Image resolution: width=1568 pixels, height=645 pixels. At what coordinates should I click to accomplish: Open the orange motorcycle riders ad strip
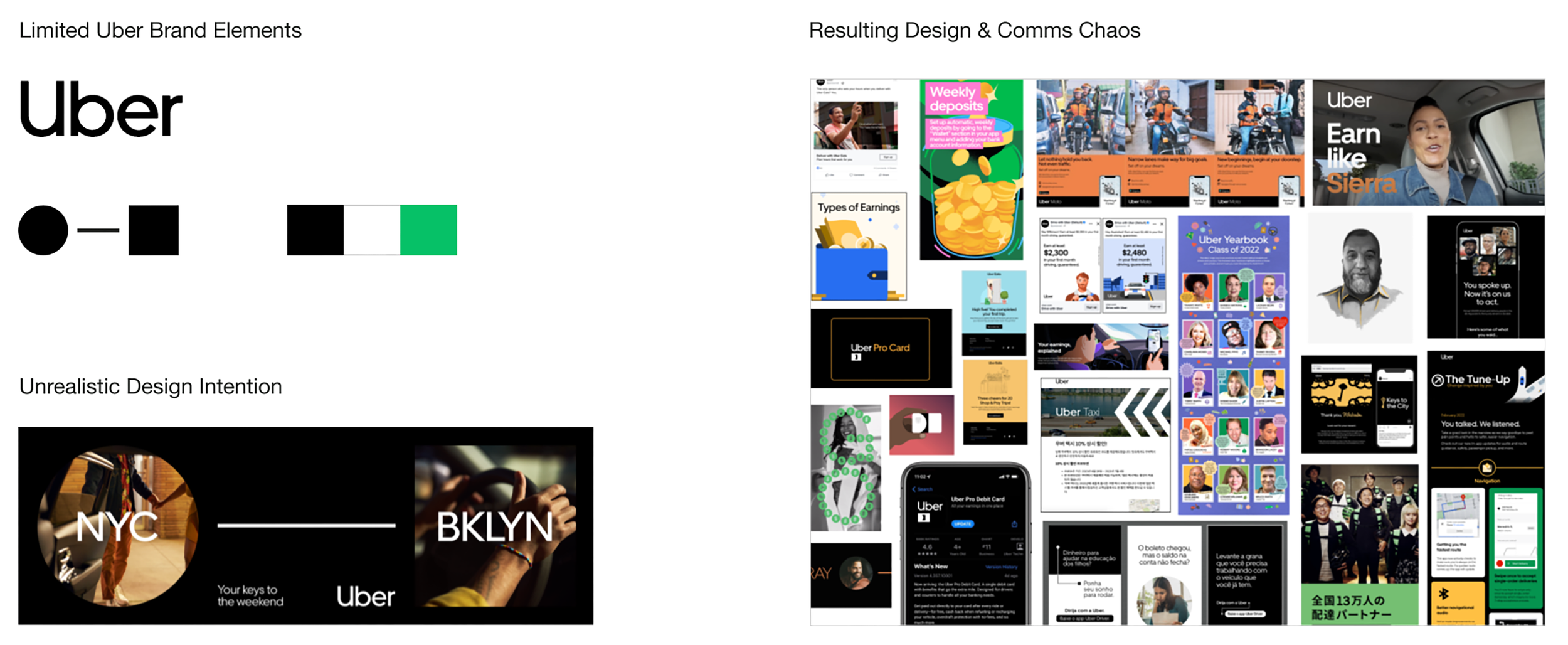coord(1170,143)
